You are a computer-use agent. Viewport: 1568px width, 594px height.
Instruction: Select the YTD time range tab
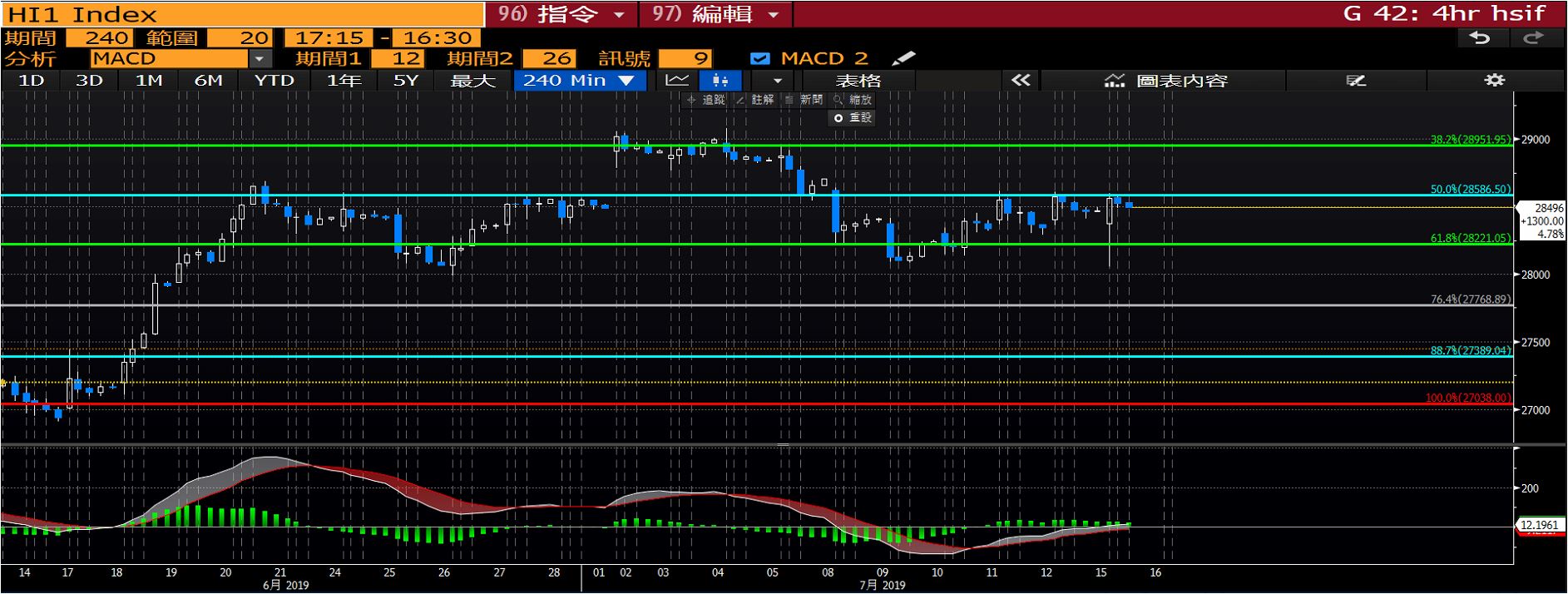tap(274, 80)
